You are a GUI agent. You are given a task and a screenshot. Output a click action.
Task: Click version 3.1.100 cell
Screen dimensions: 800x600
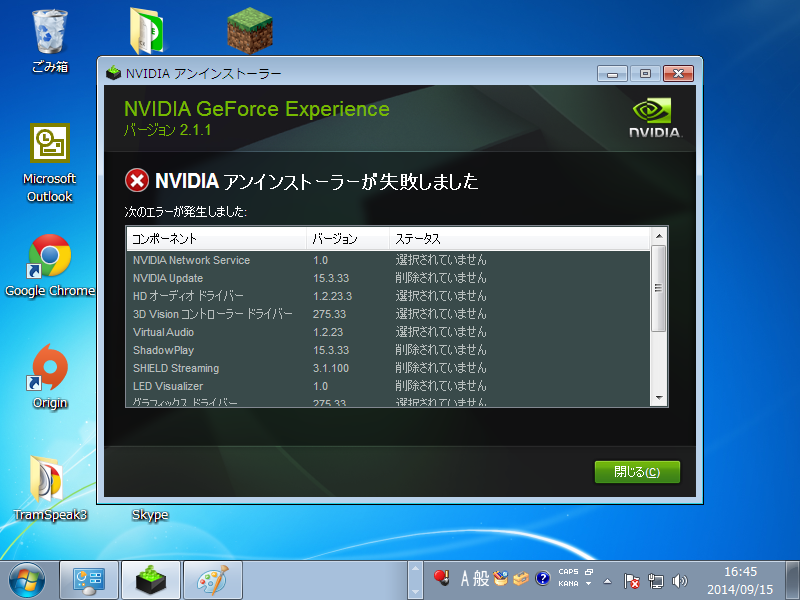click(331, 368)
